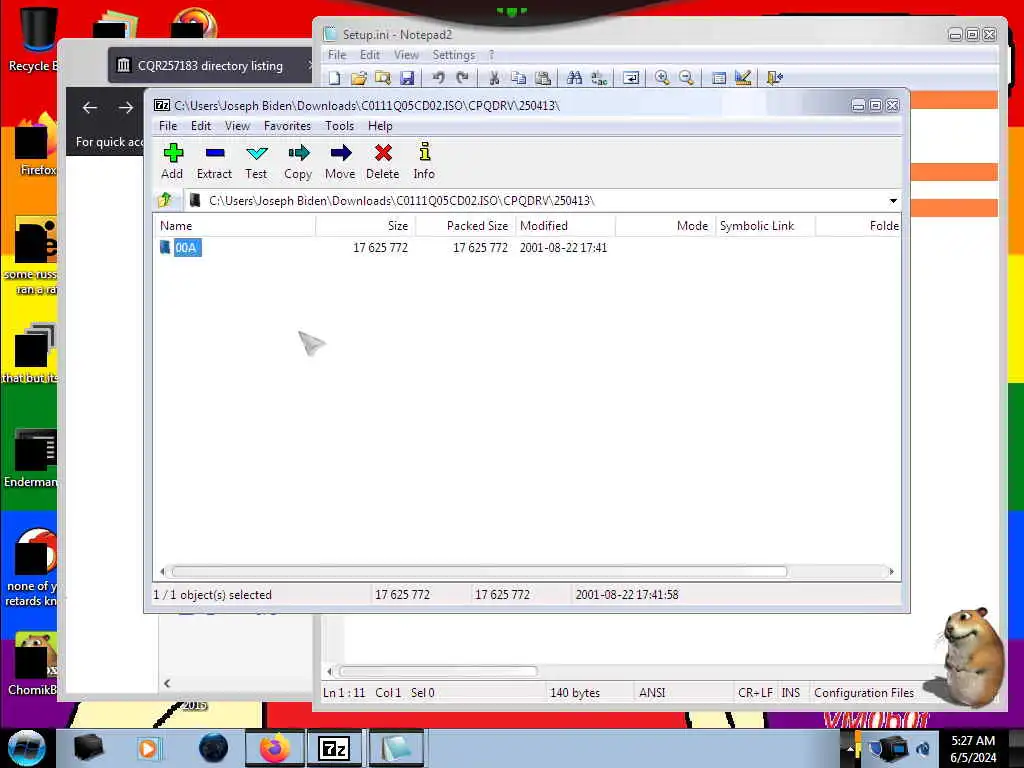Click the Extract toolbar button in 7-Zip
This screenshot has height=768, width=1024.
coord(214,161)
